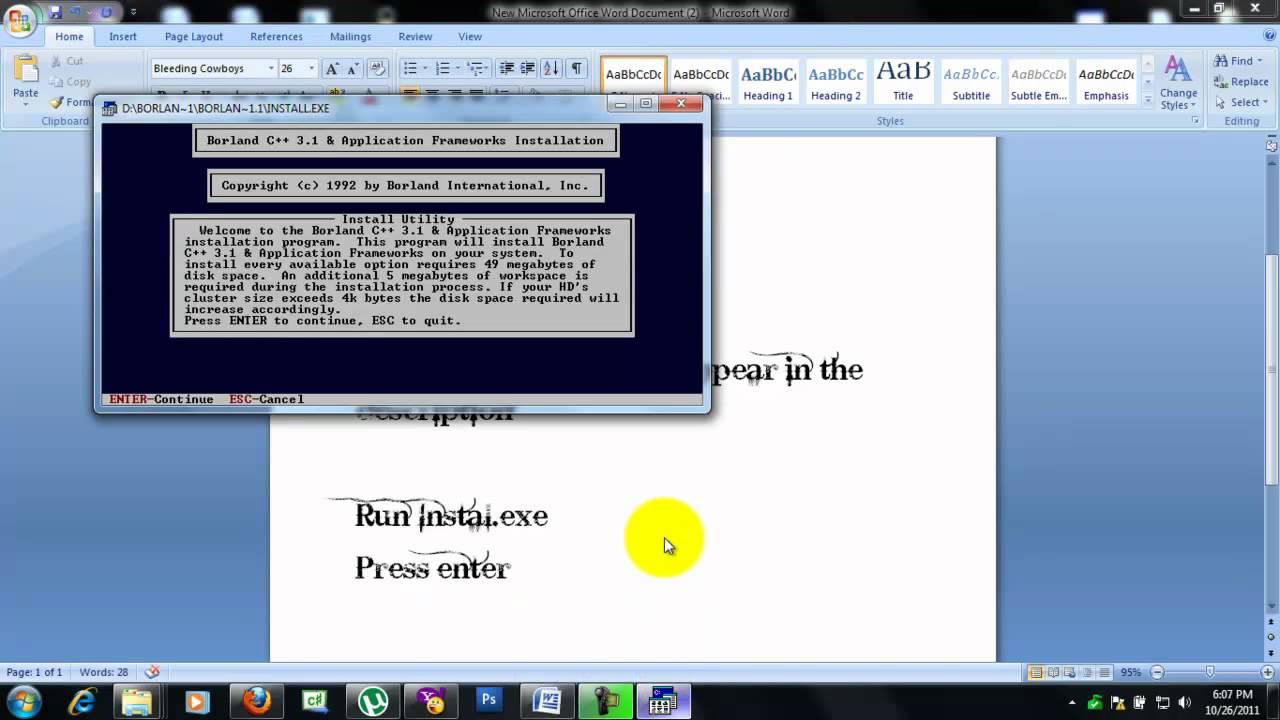Sort paragraphs alphabetically icon

tap(551, 68)
